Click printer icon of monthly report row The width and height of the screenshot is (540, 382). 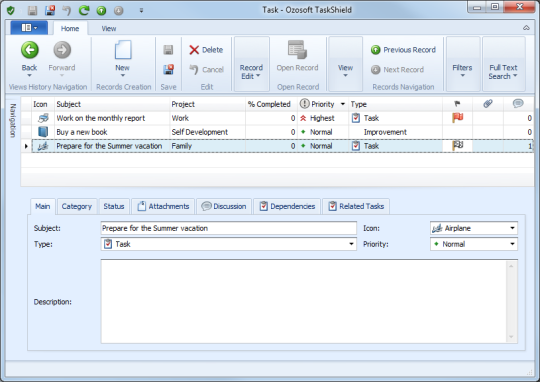(x=43, y=118)
